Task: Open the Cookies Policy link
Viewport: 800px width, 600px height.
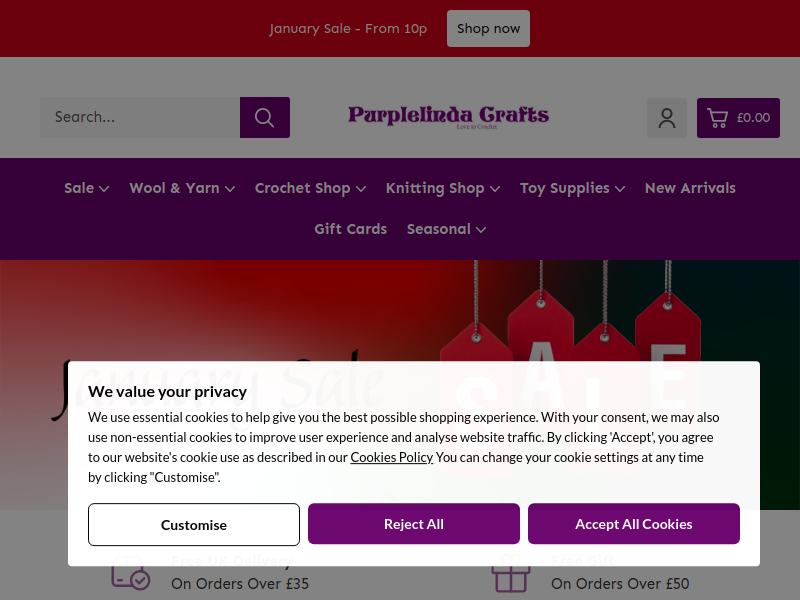Action: click(x=391, y=457)
